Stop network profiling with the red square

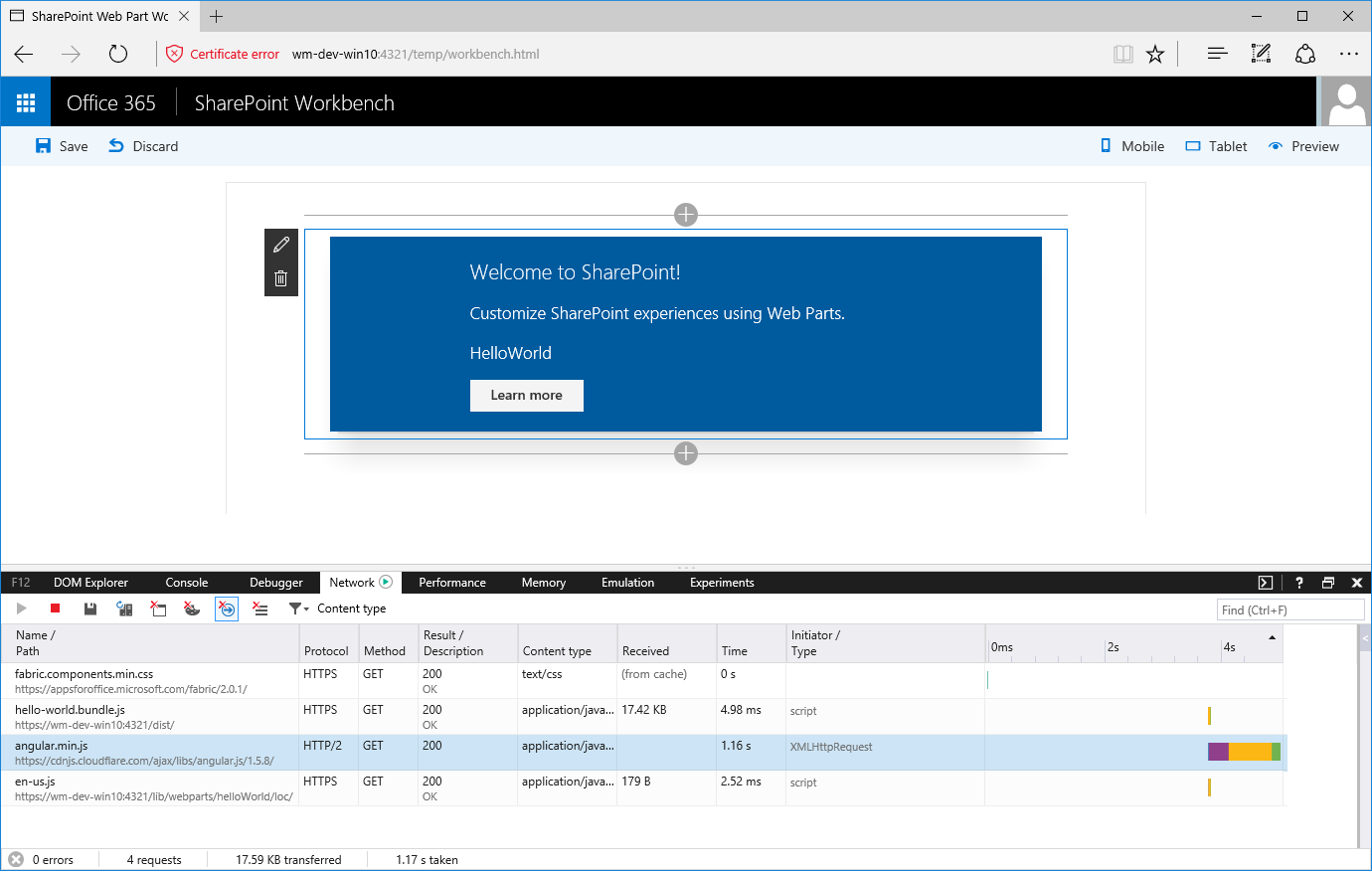(x=56, y=609)
